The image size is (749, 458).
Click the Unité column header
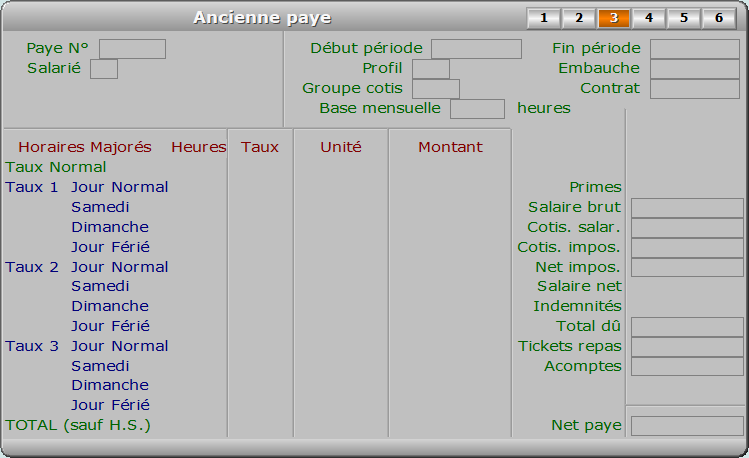point(341,147)
